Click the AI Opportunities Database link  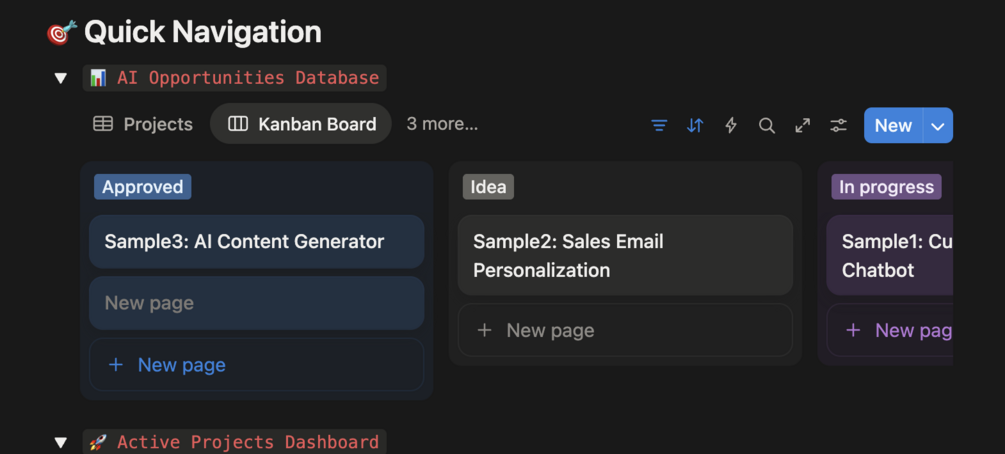(247, 78)
